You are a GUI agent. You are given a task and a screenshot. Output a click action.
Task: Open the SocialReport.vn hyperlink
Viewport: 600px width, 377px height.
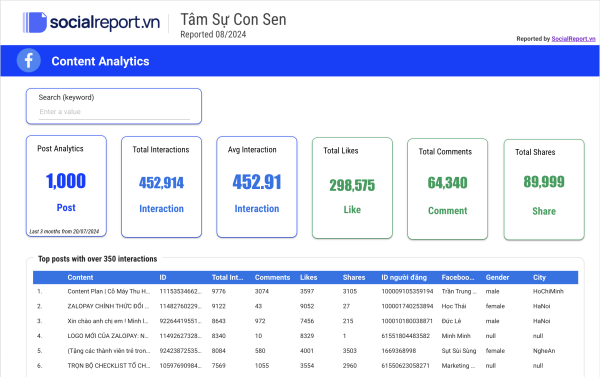pyautogui.click(x=573, y=39)
